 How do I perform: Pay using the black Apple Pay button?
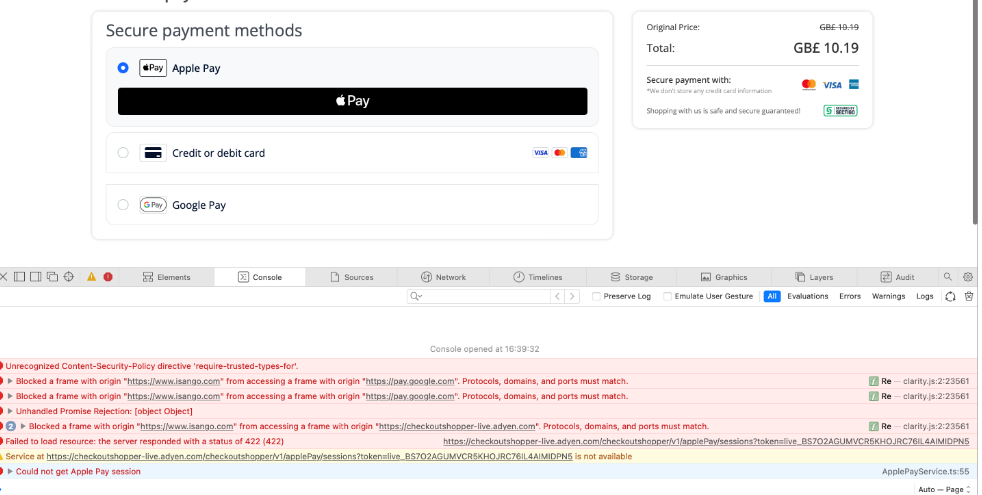pos(353,101)
